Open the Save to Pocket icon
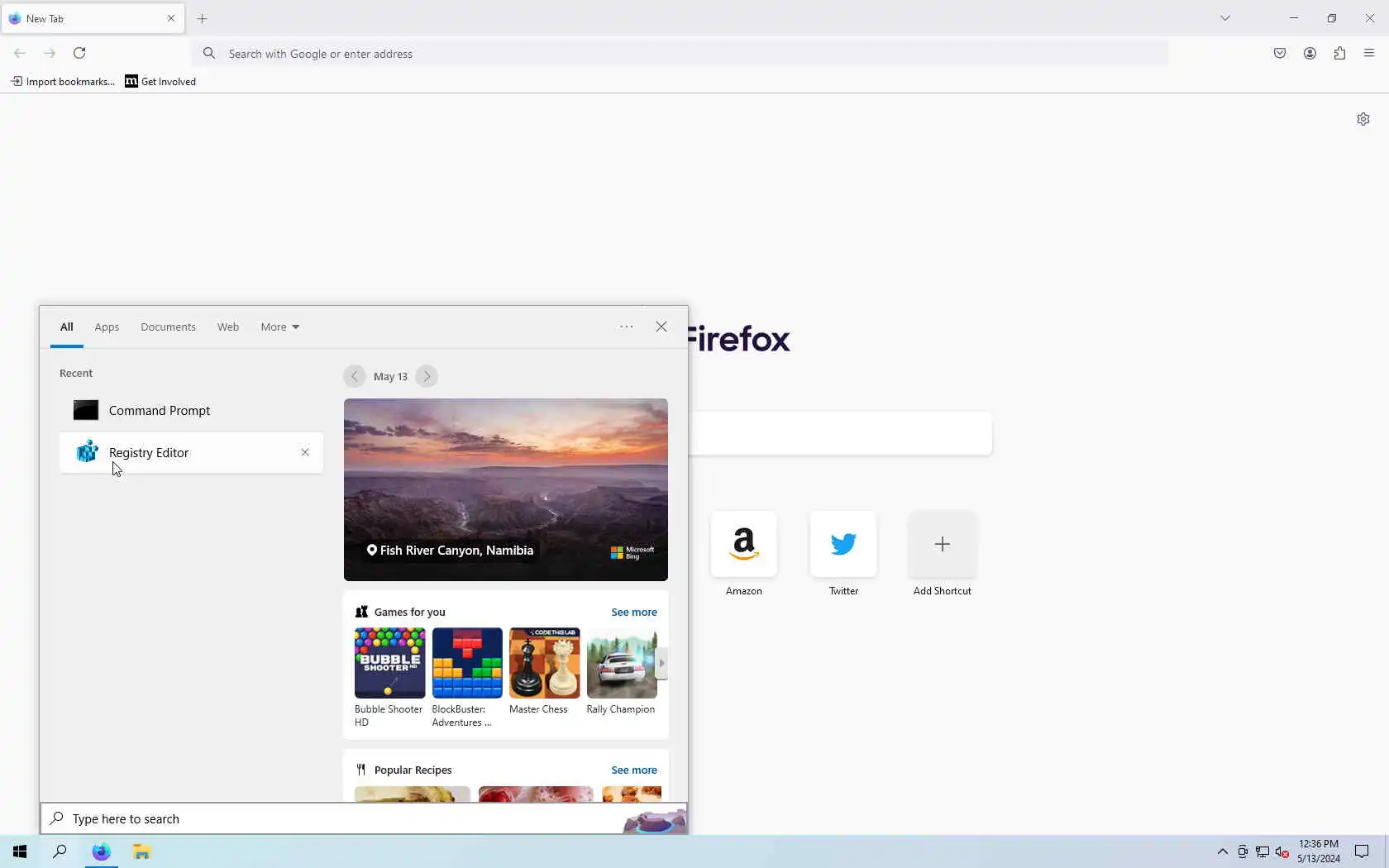Image resolution: width=1389 pixels, height=868 pixels. pyautogui.click(x=1280, y=53)
